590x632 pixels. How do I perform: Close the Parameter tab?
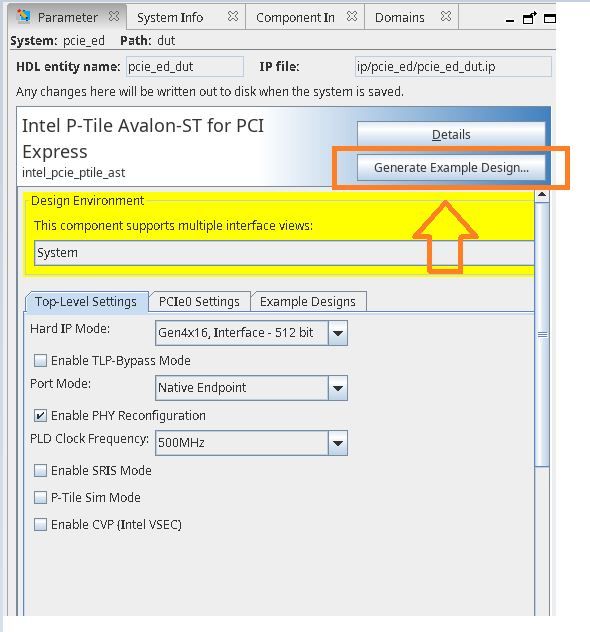pyautogui.click(x=114, y=17)
